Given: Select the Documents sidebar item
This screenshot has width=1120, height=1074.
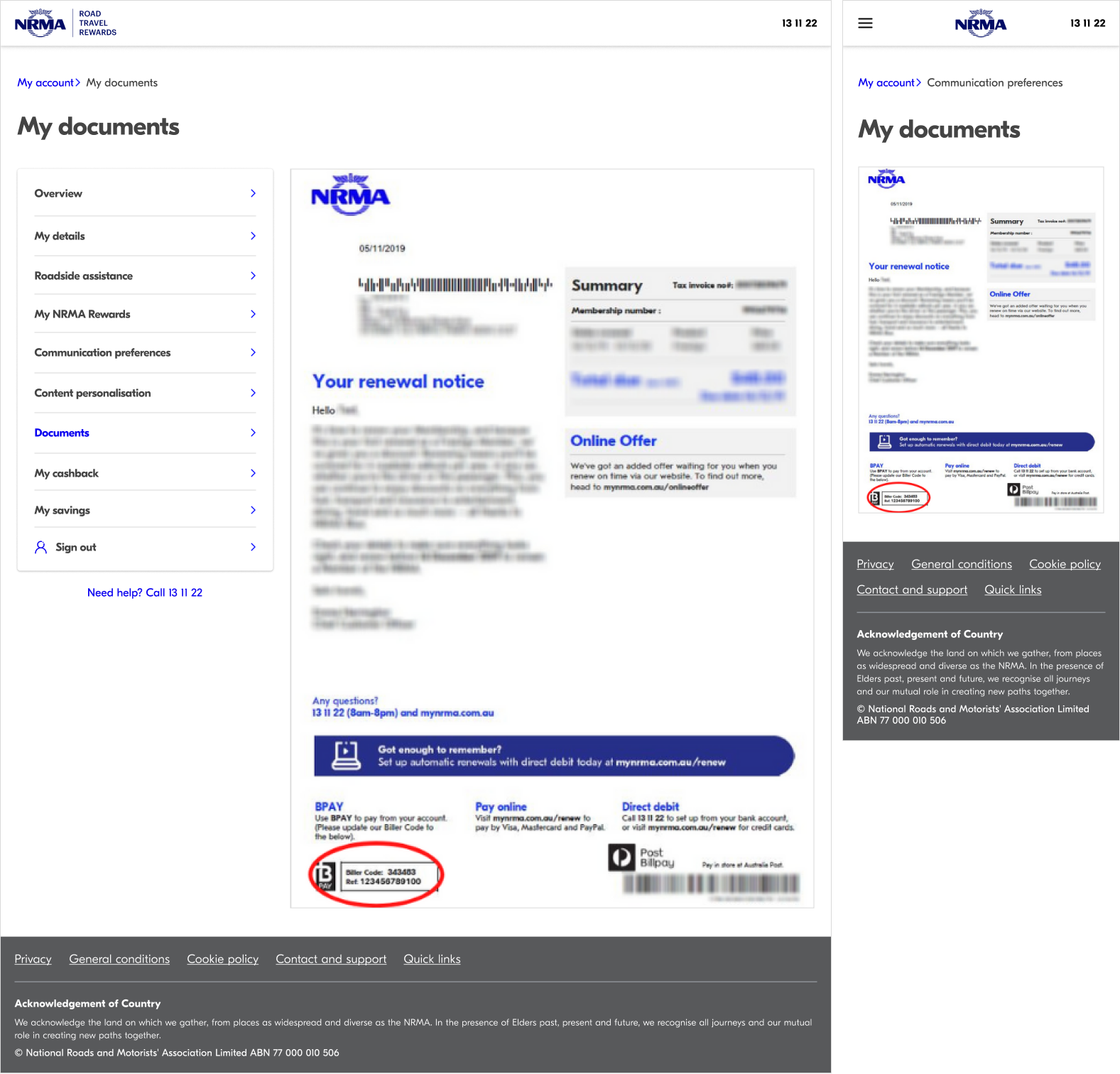Looking at the screenshot, I should pos(145,433).
